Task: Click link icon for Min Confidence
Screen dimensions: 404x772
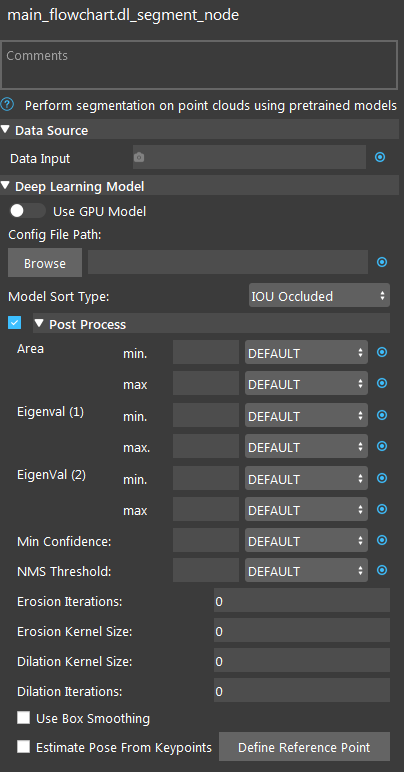Action: coord(382,540)
